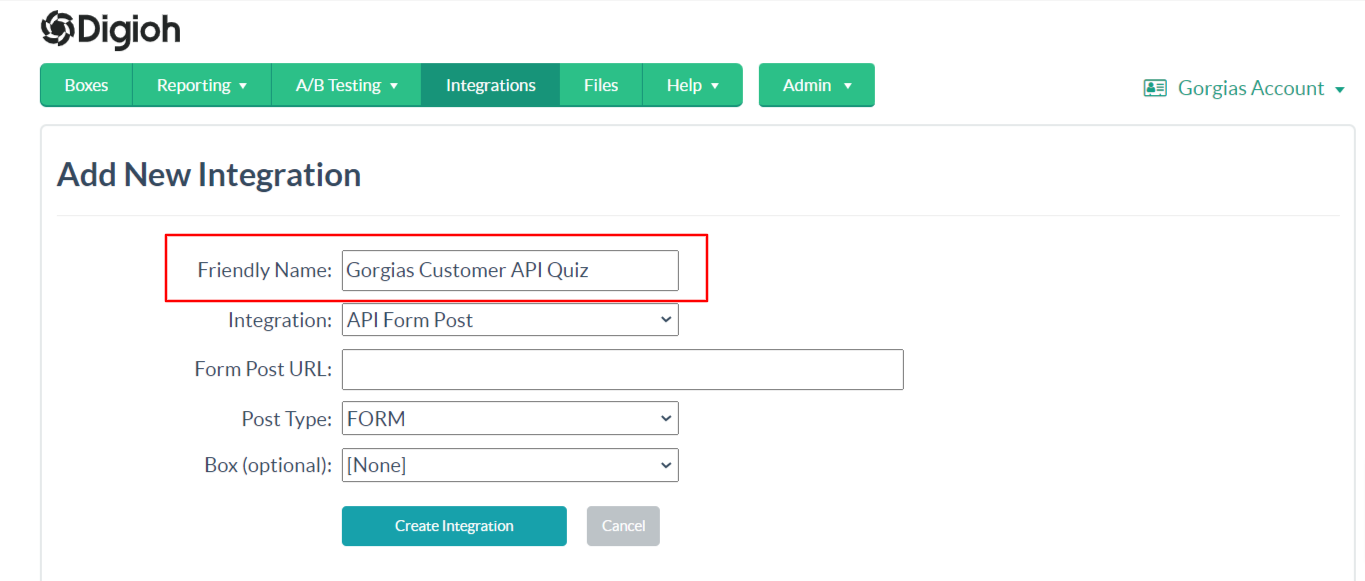Viewport: 1365px width, 581px height.
Task: Open the A/B Testing menu
Action: (346, 85)
